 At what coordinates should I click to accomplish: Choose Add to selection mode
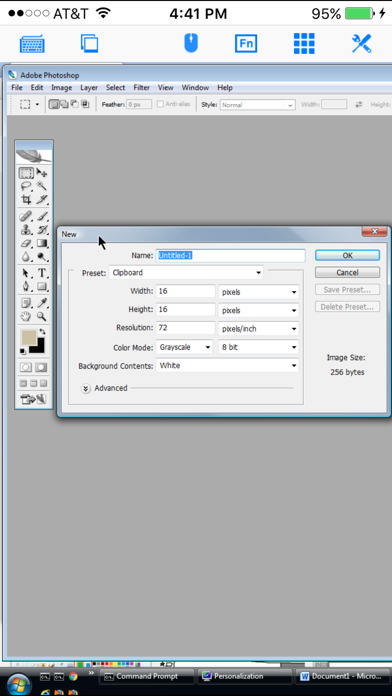(x=64, y=104)
